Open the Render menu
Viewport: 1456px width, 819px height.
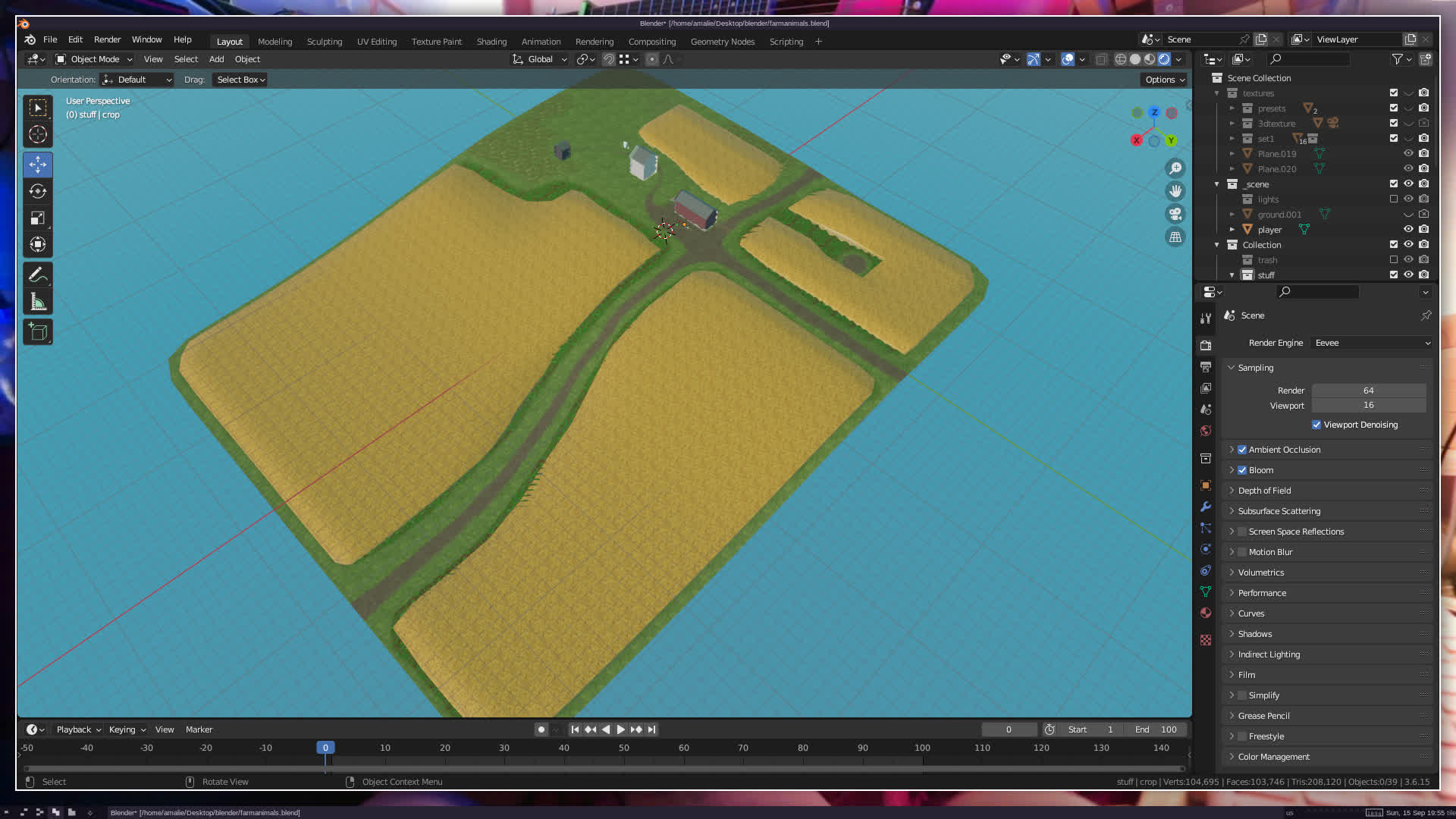click(107, 39)
